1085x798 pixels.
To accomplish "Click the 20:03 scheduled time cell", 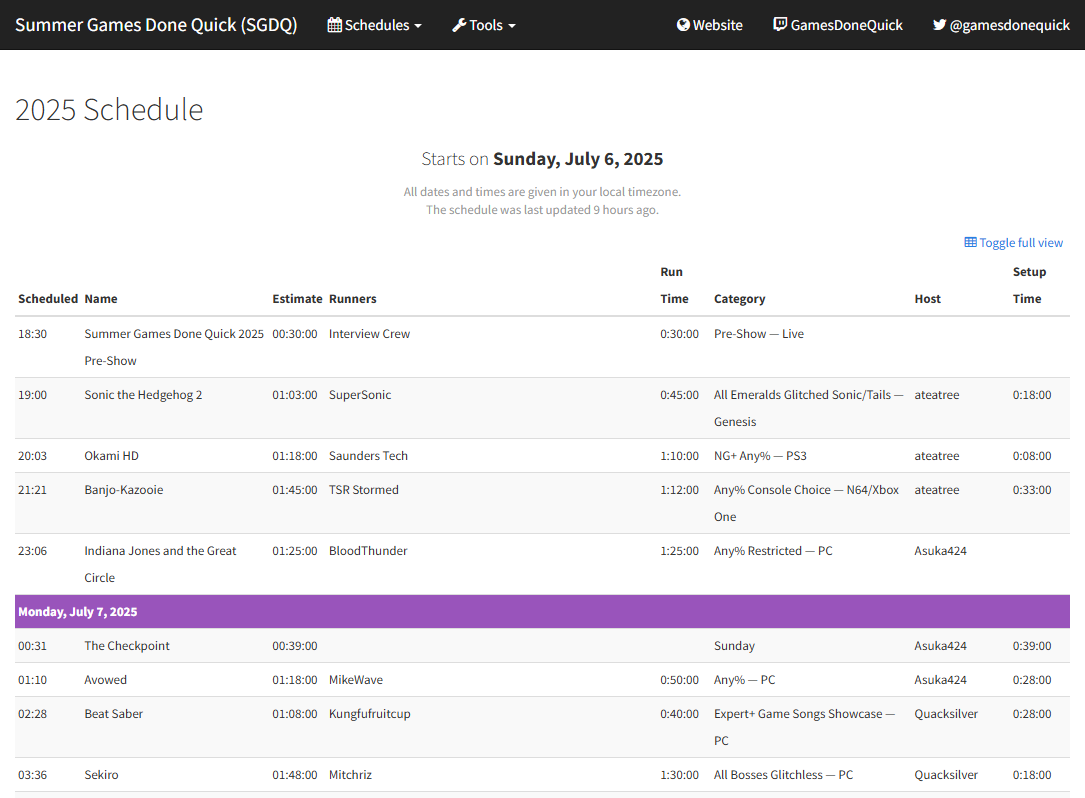I will (33, 455).
